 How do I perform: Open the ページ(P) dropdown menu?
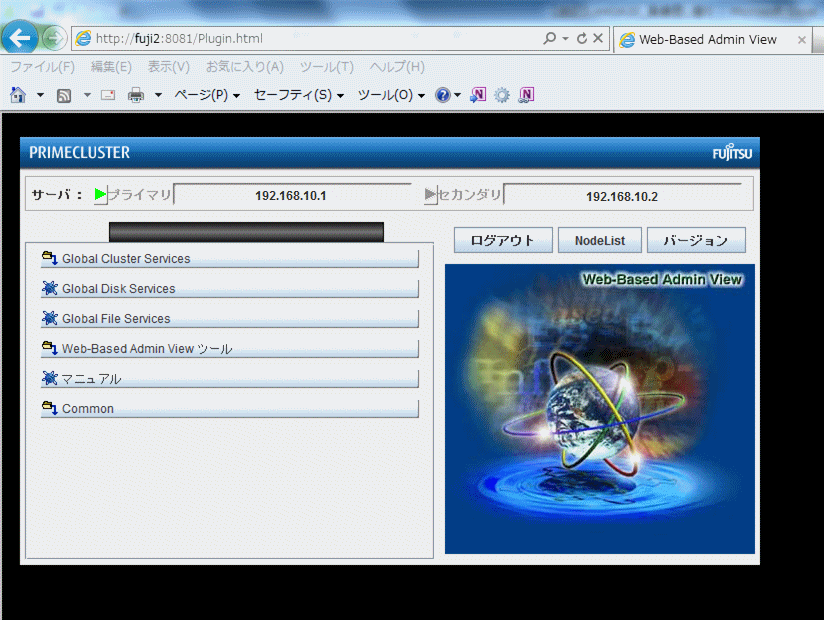[x=207, y=95]
